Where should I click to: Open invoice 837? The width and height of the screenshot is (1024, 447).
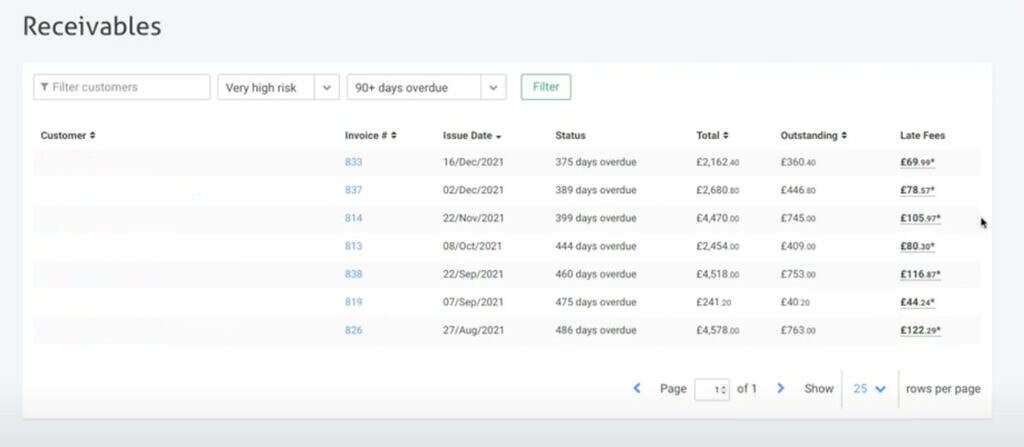coord(353,190)
